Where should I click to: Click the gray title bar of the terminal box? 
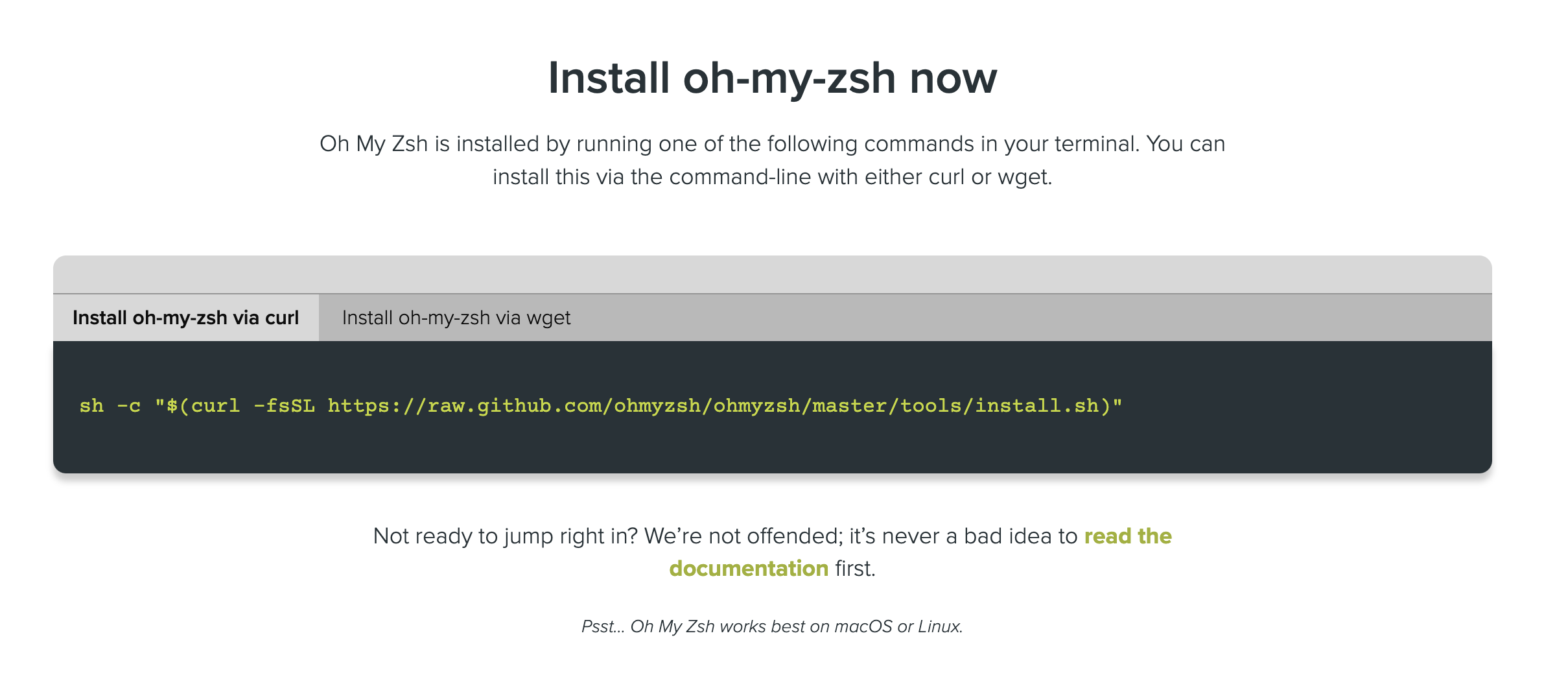[x=772, y=274]
